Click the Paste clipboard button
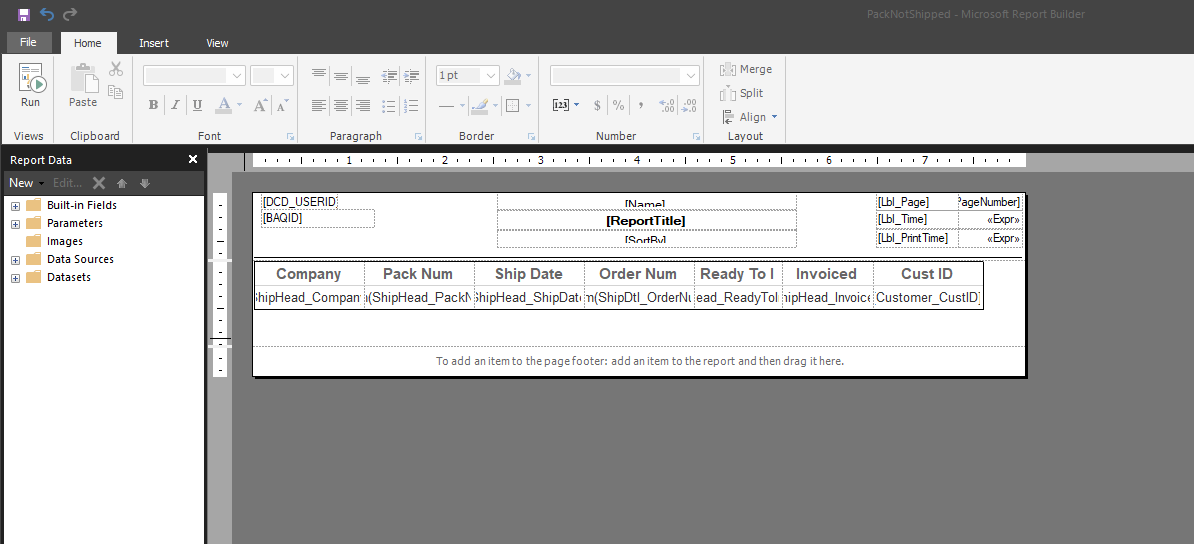Image resolution: width=1194 pixels, height=544 pixels. pyautogui.click(x=83, y=85)
